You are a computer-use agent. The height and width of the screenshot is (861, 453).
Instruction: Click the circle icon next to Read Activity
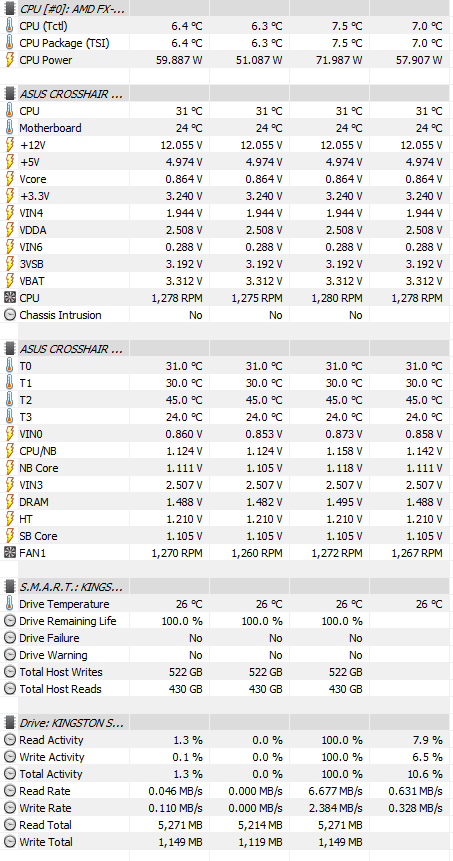click(x=9, y=740)
